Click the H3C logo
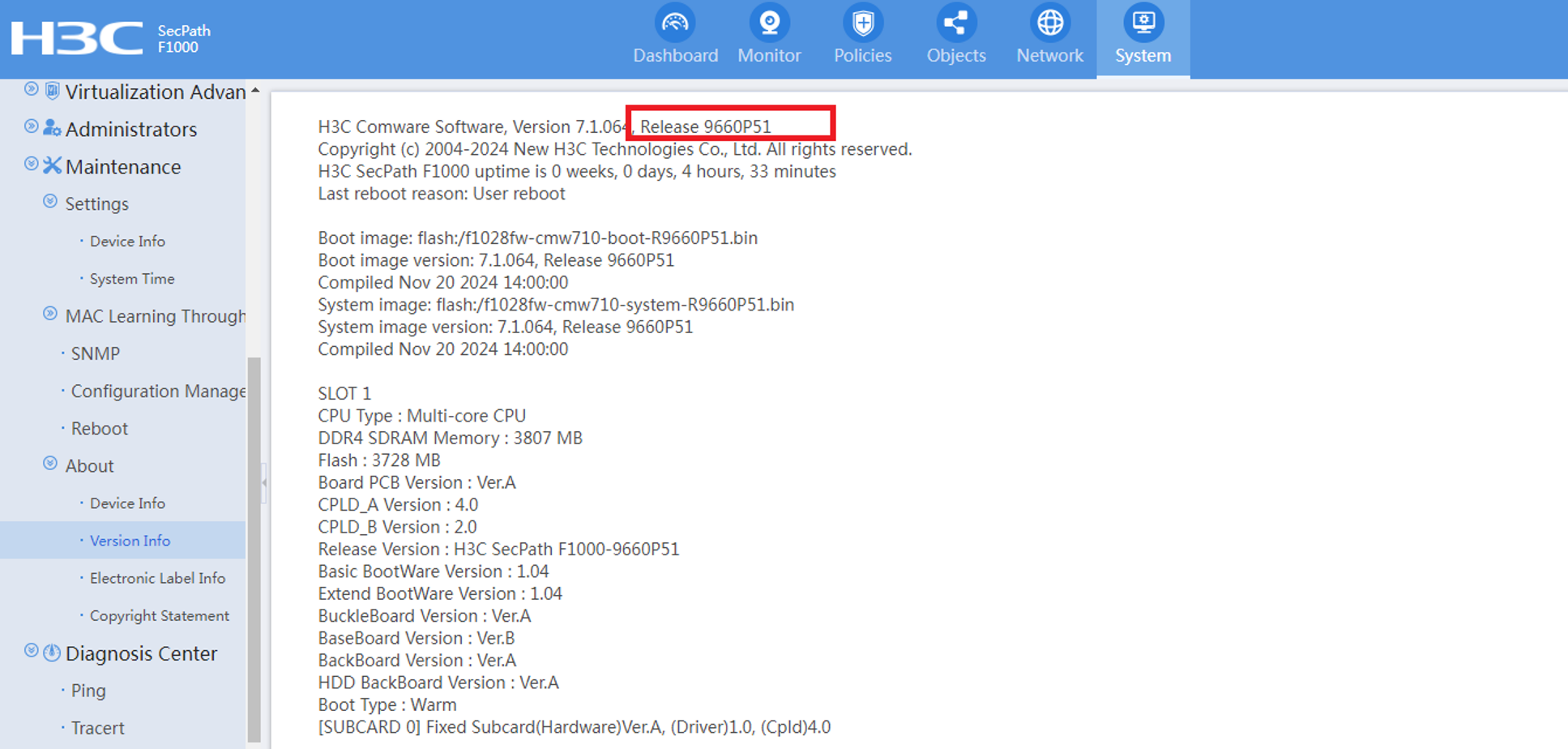The image size is (1568, 749). pos(78,39)
